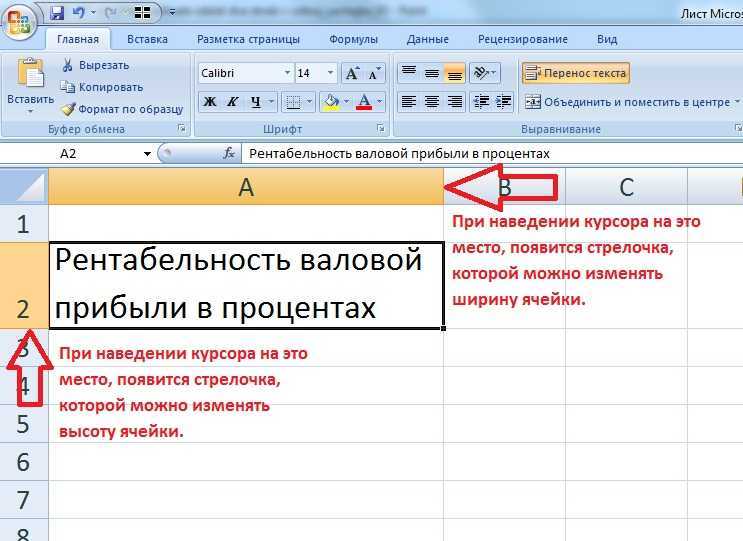
Task: Open the Вид tab
Action: 607,39
